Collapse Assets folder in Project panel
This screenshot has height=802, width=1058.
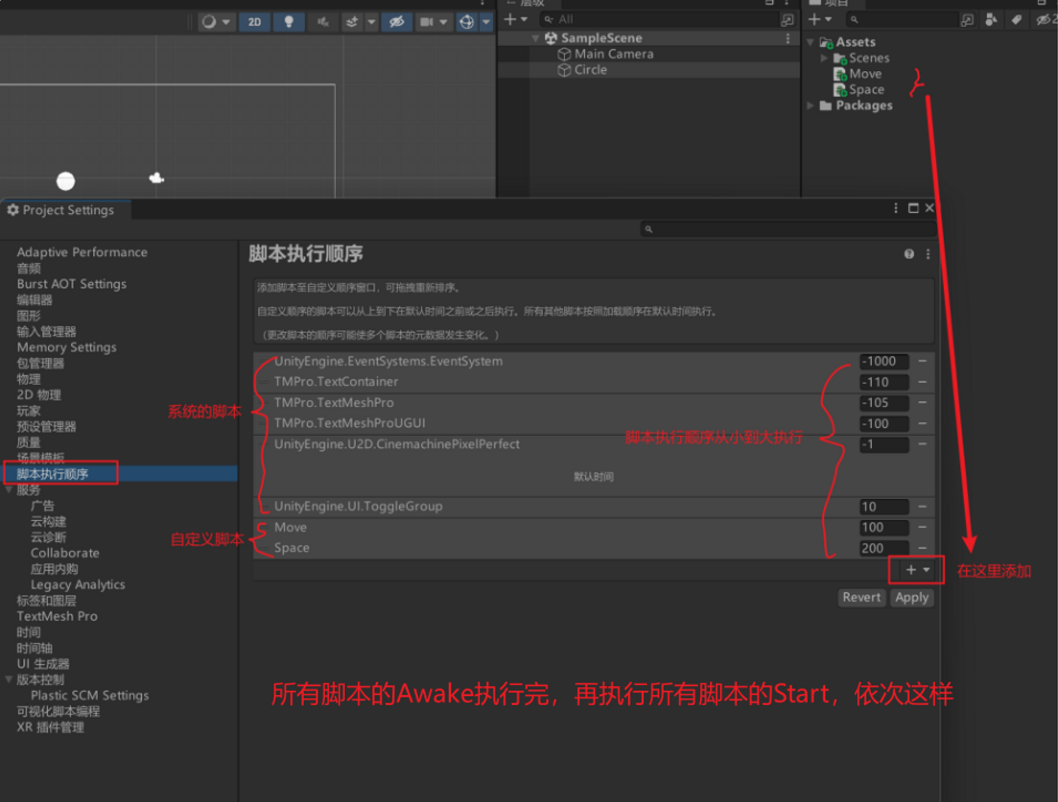click(x=810, y=42)
